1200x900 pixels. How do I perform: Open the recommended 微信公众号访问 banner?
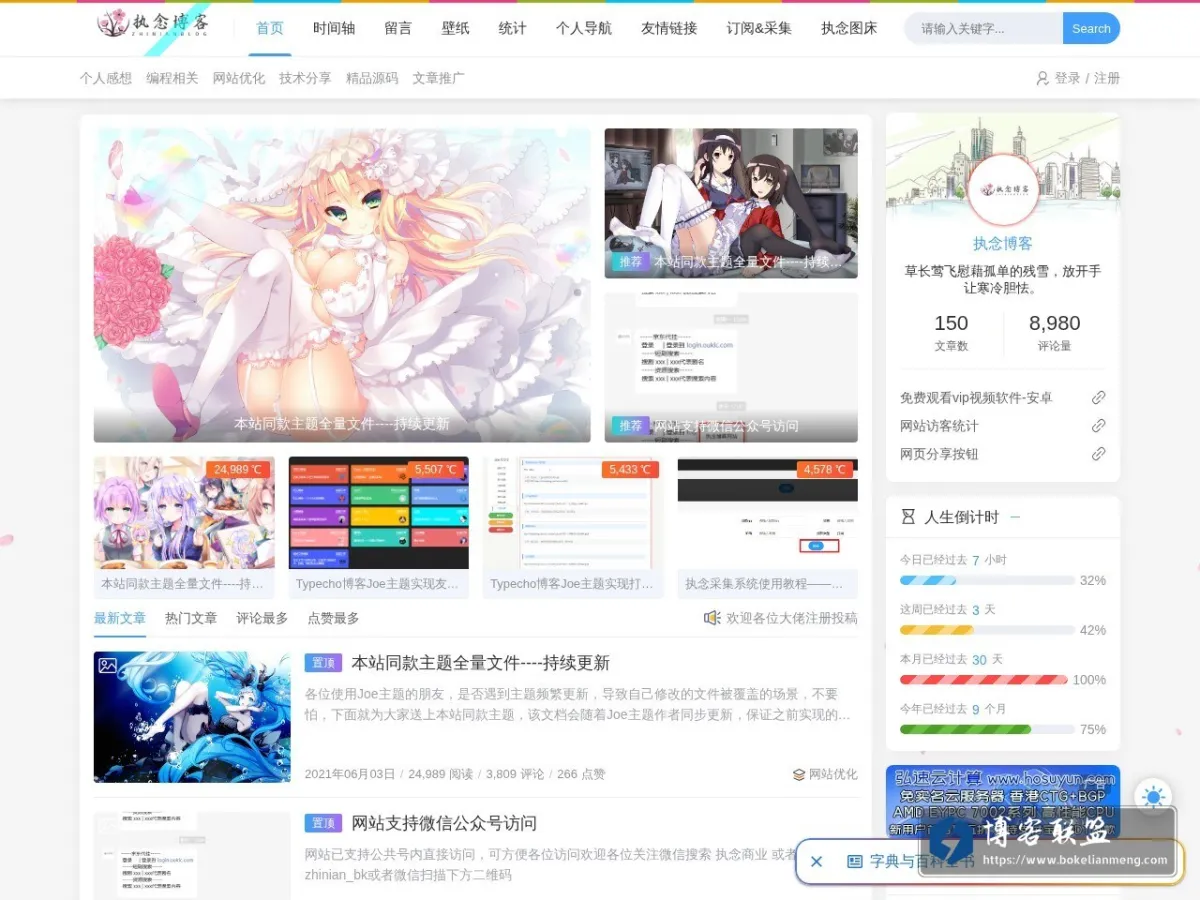coord(731,367)
